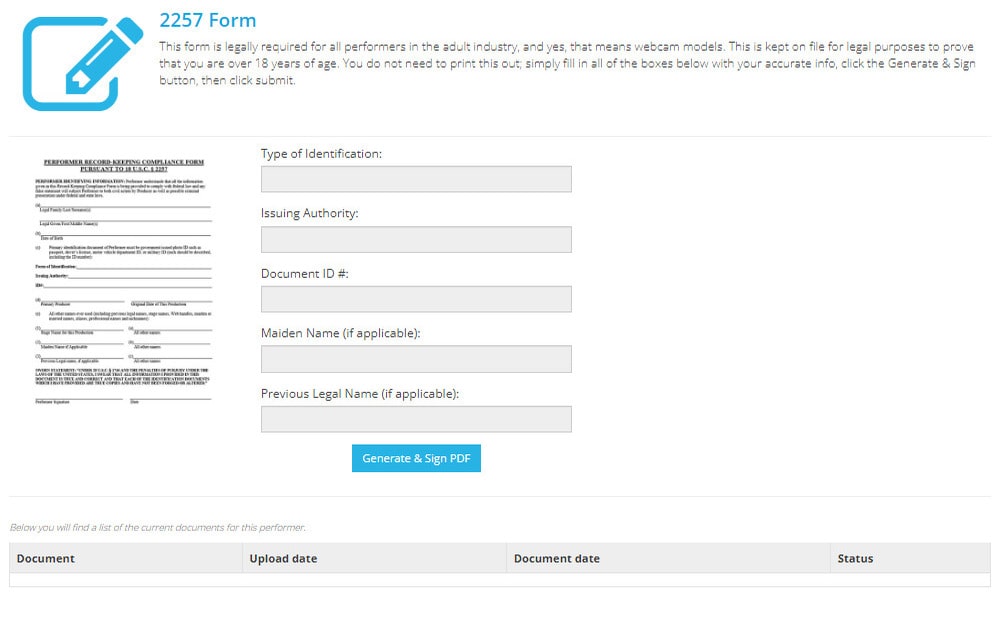
Task: Click the Status column header
Action: coord(855,558)
